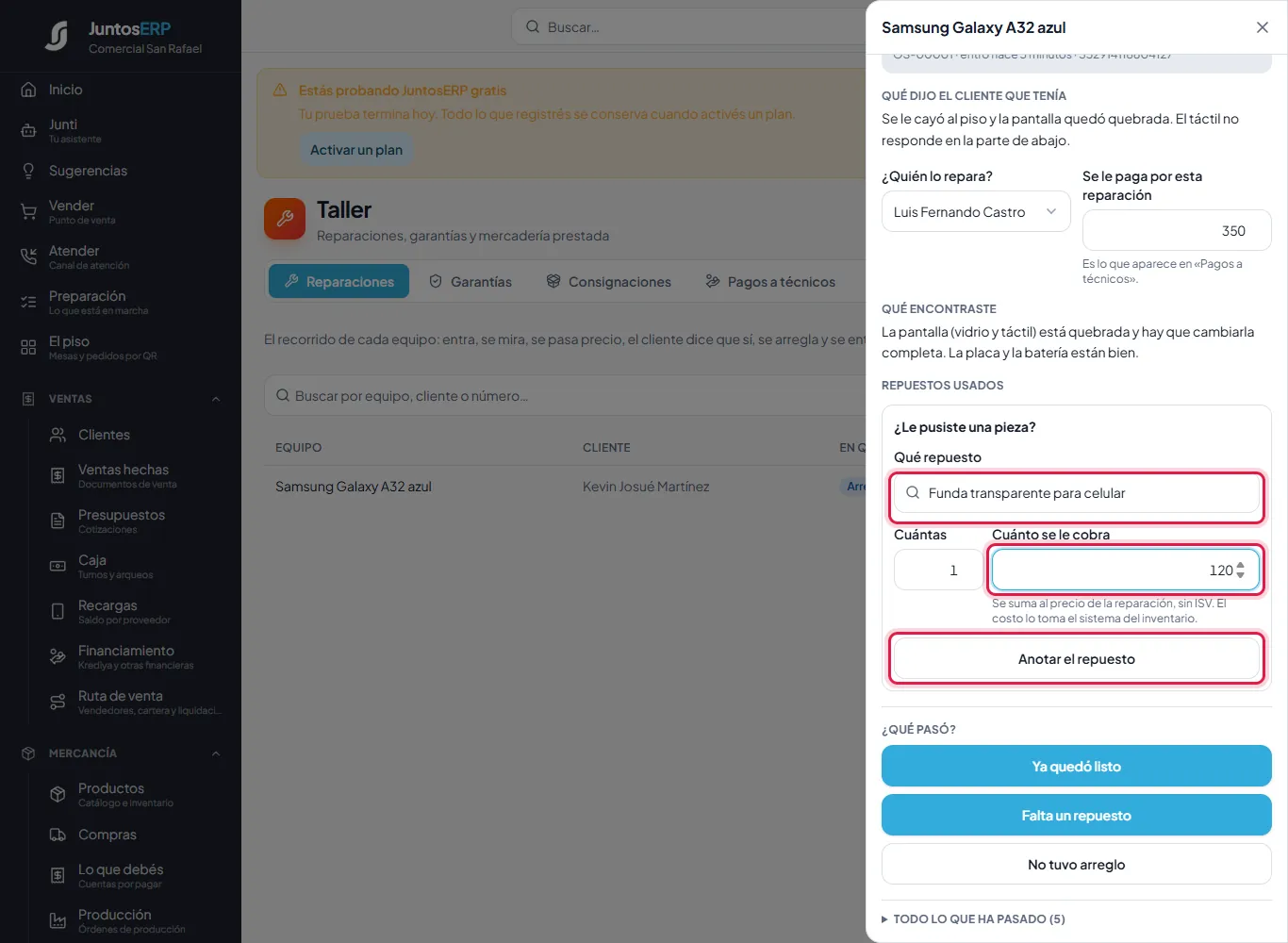Collapse the MERCANCÍA section chevron

[x=216, y=753]
